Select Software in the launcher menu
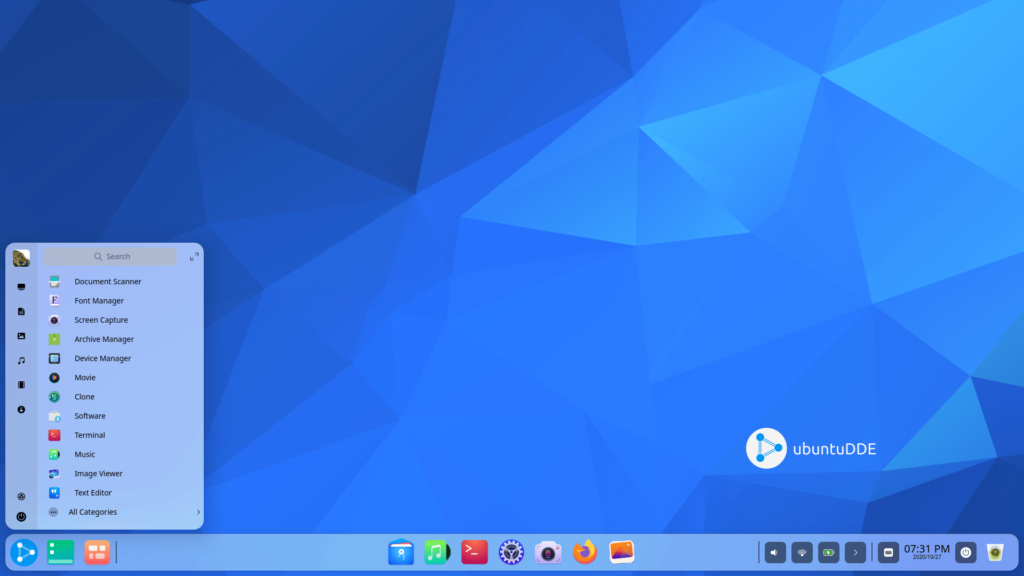 89,415
